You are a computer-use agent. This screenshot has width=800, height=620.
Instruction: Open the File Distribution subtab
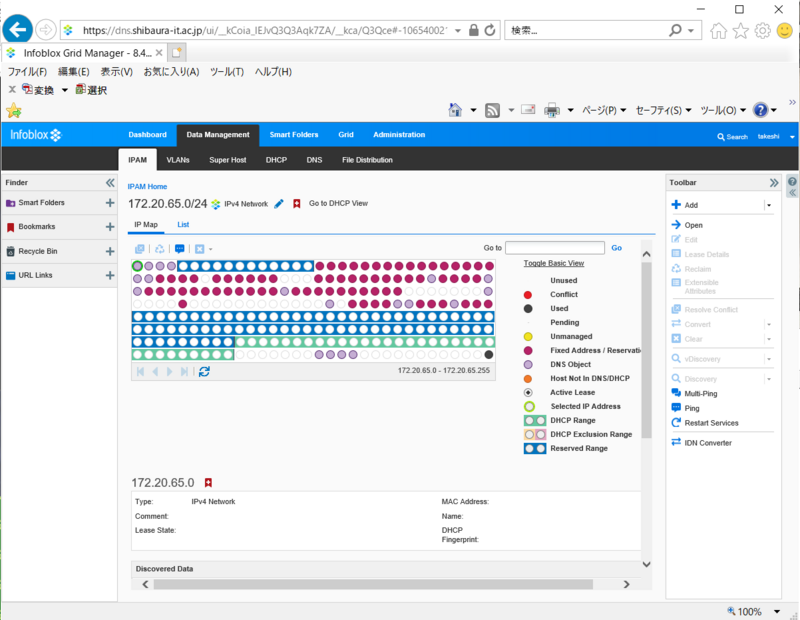tap(367, 160)
